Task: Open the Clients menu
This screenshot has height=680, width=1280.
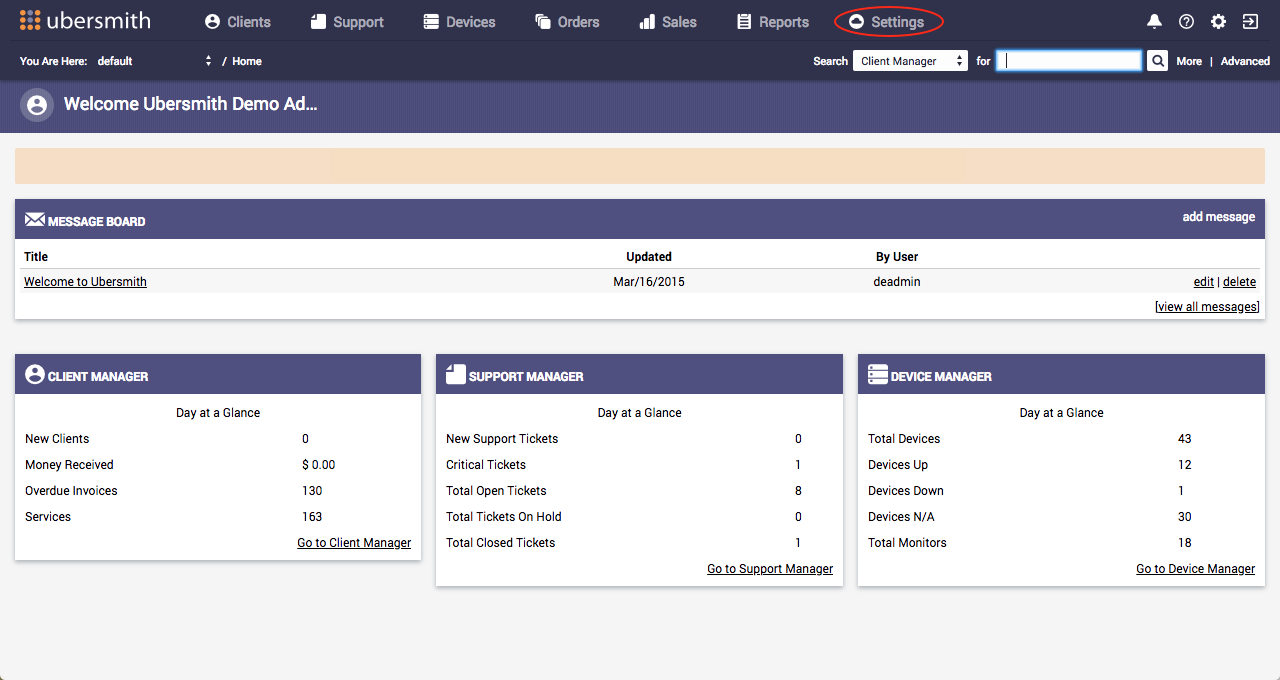Action: point(237,22)
